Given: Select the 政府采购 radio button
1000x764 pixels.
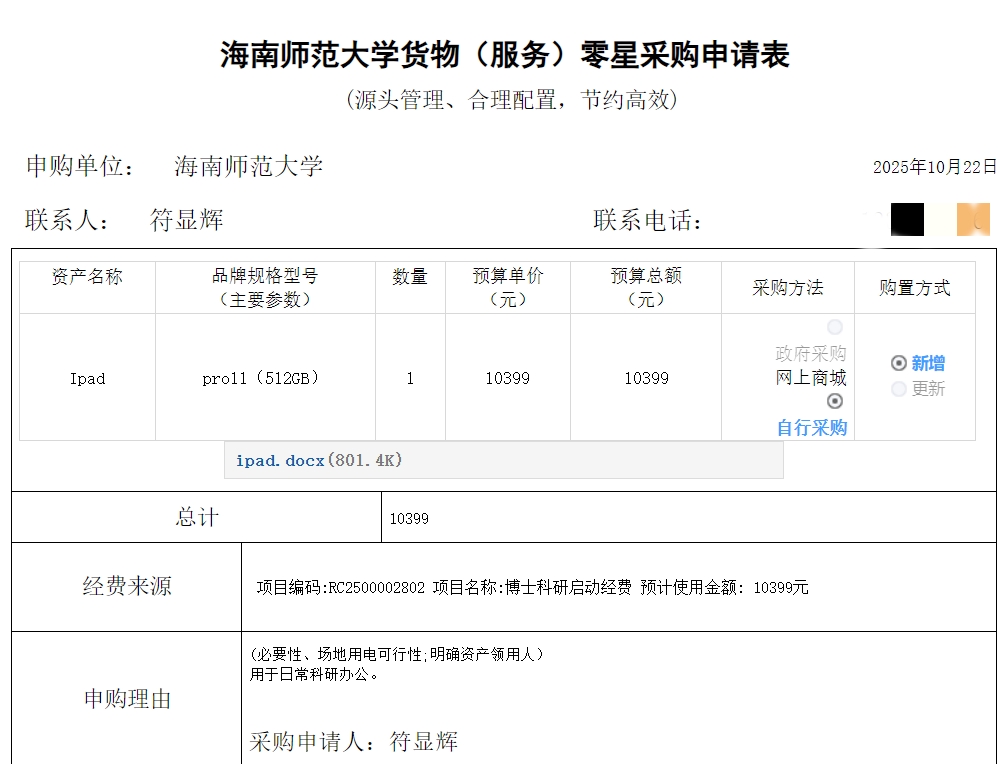Looking at the screenshot, I should click(x=835, y=328).
